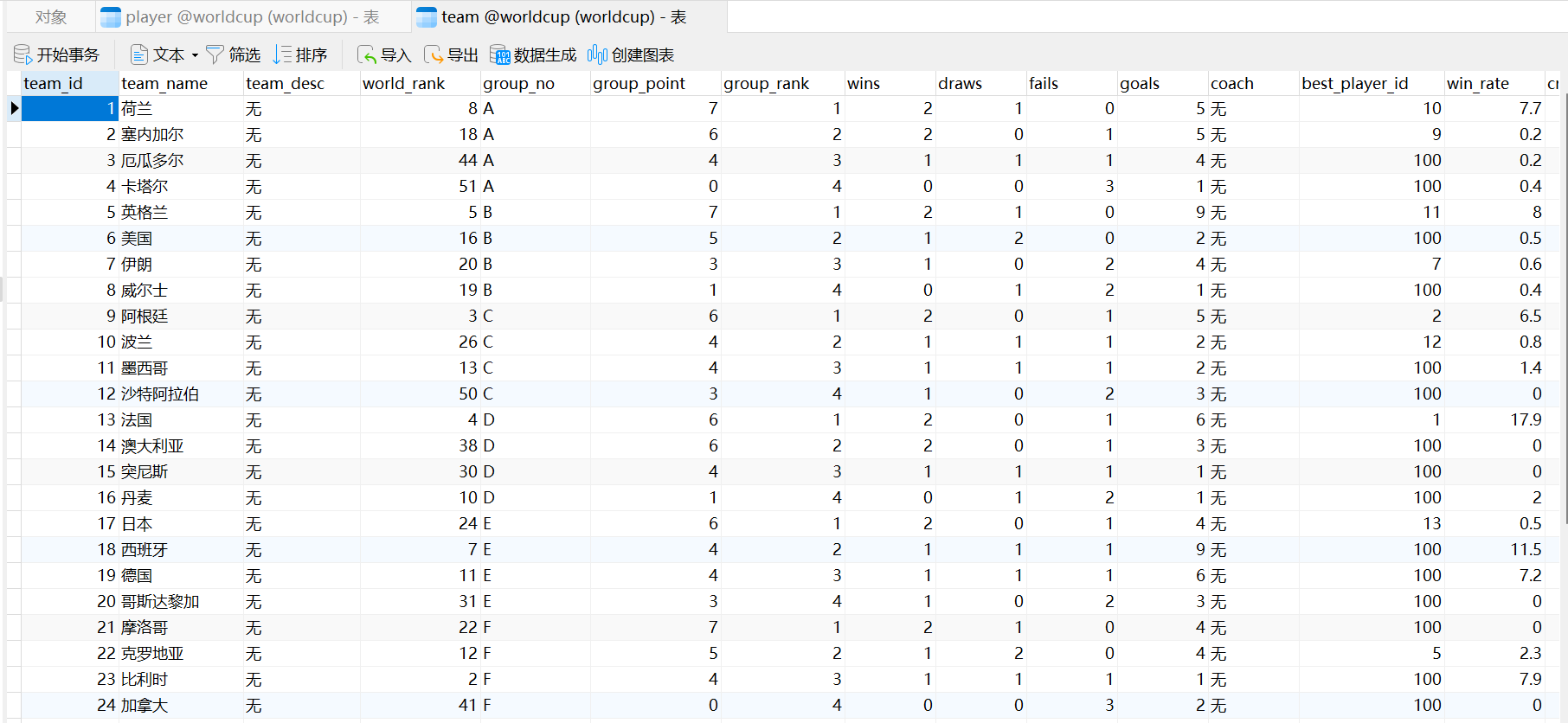Click the best_player_id column header
The width and height of the screenshot is (1568, 723).
(x=1372, y=83)
